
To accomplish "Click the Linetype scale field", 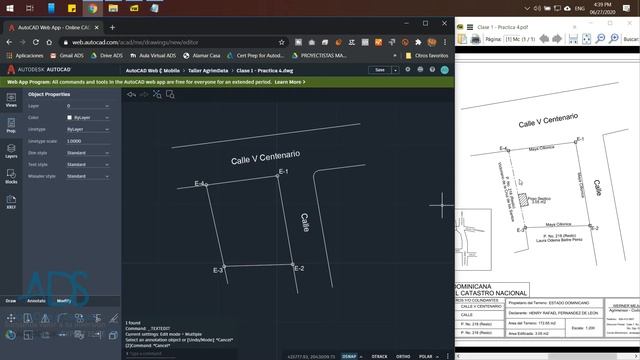I will point(88,141).
